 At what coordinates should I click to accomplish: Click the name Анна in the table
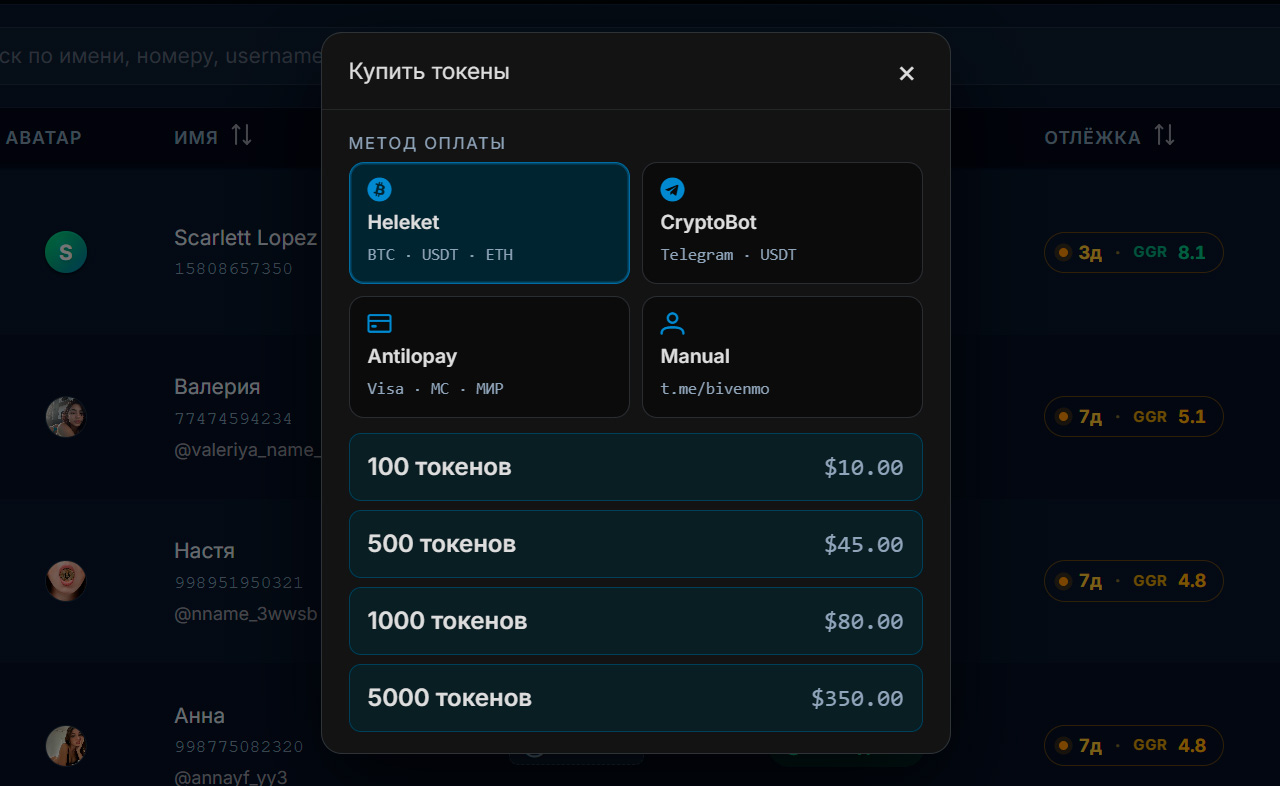tap(200, 716)
